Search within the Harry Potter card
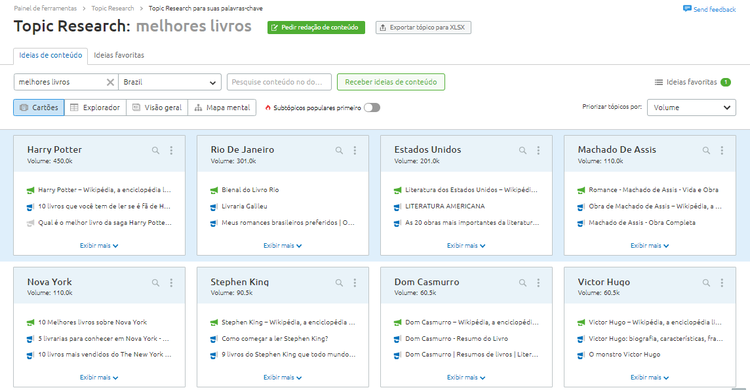 click(155, 150)
